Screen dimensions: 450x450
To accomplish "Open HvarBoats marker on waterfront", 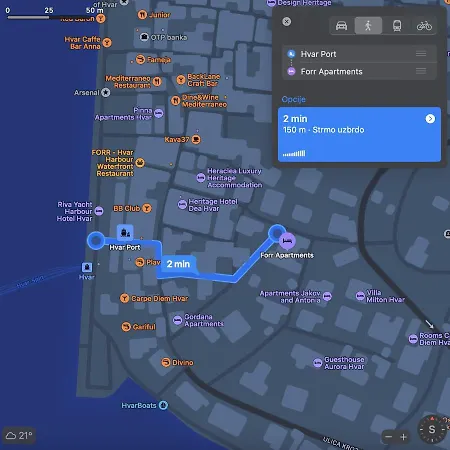I will pyautogui.click(x=163, y=405).
